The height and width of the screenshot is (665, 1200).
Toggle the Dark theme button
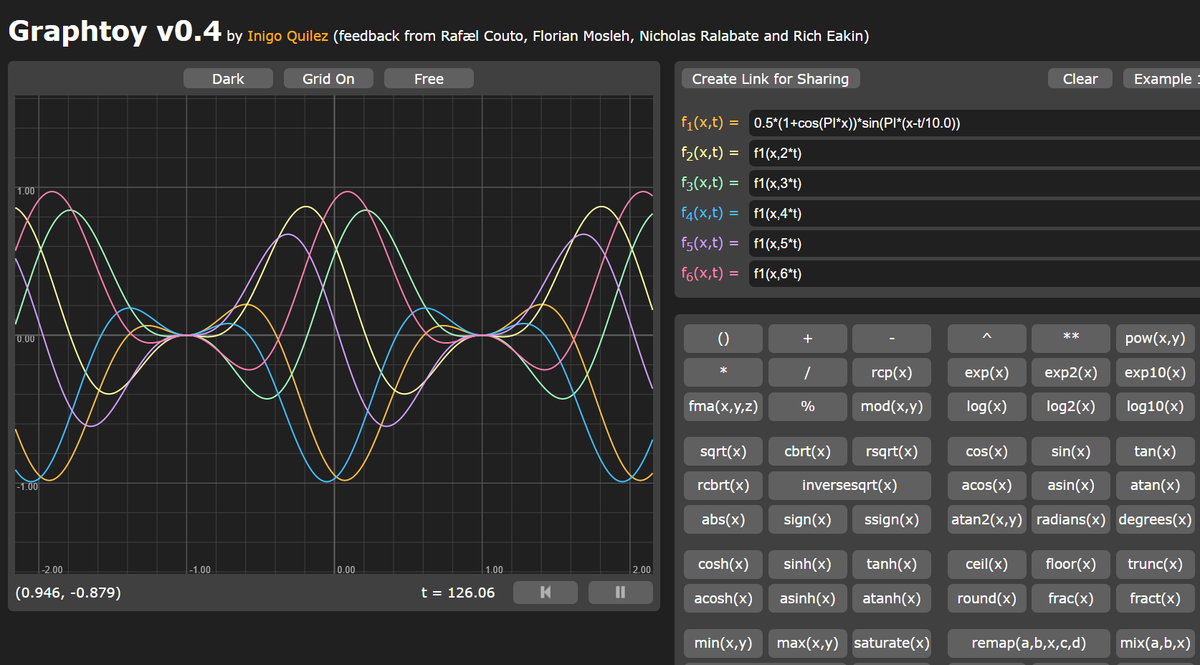(x=228, y=78)
